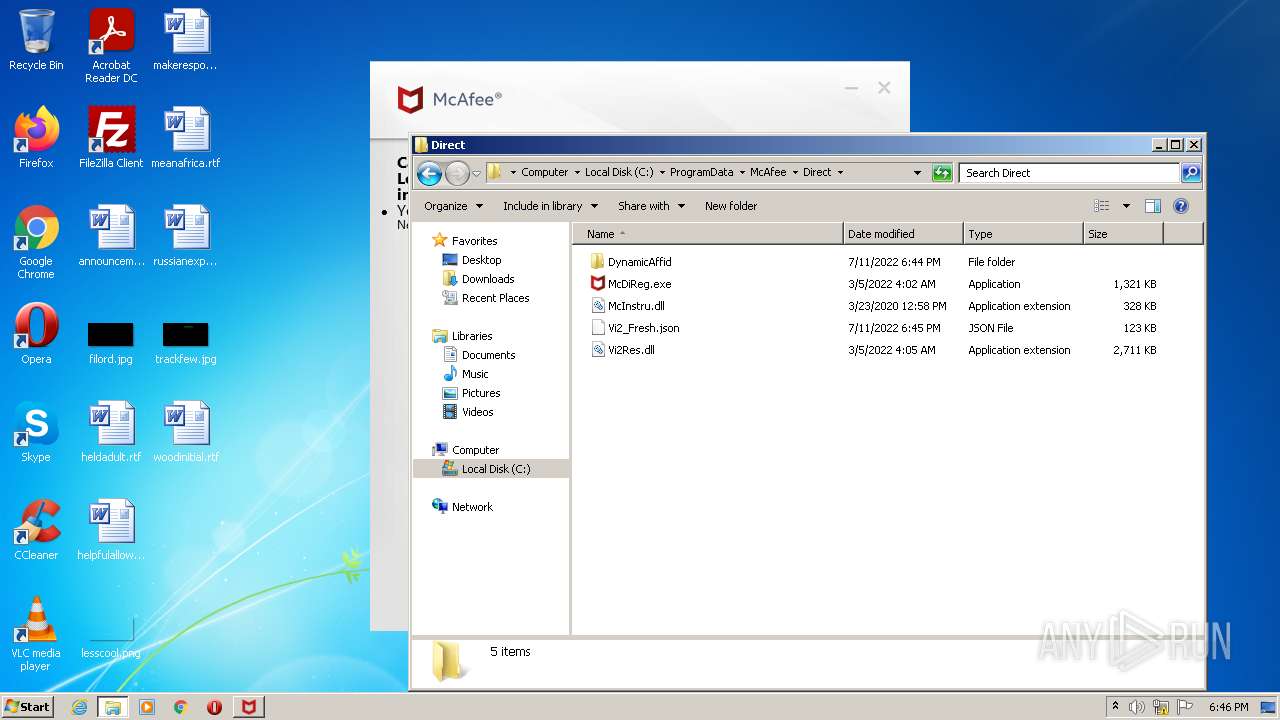Click the New folder button

click(731, 206)
